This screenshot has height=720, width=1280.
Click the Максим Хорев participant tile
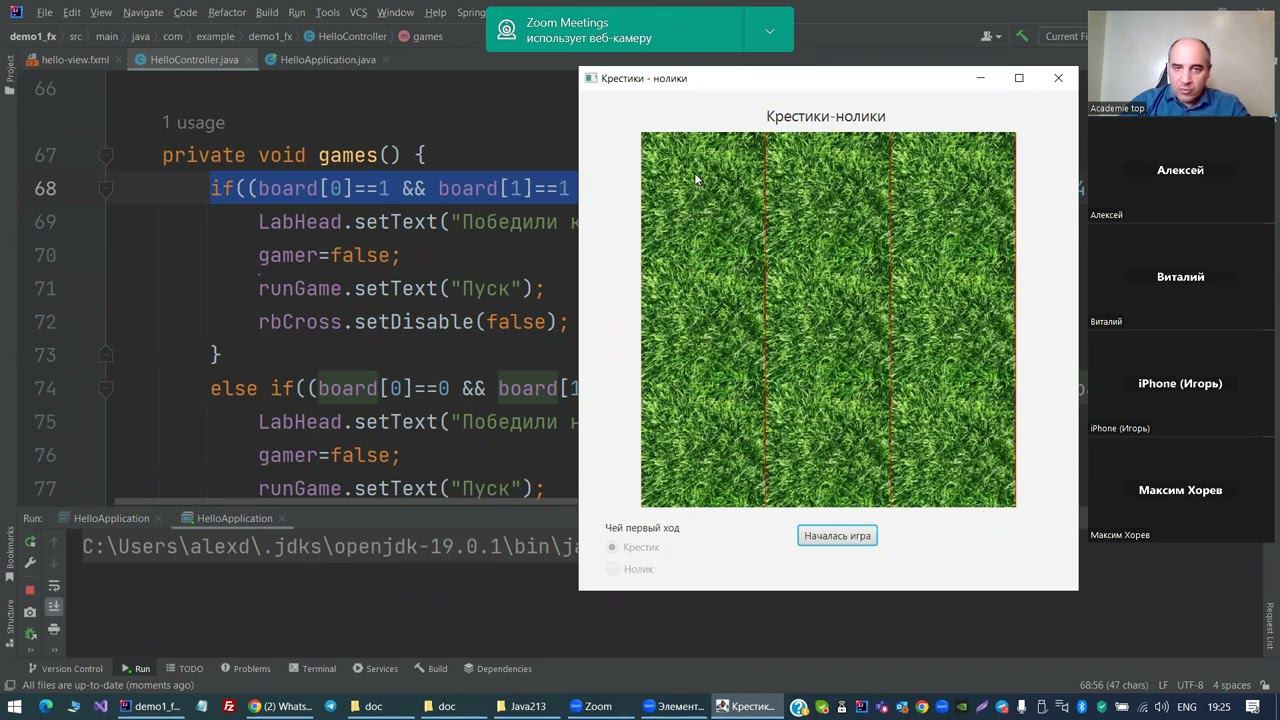point(1180,490)
